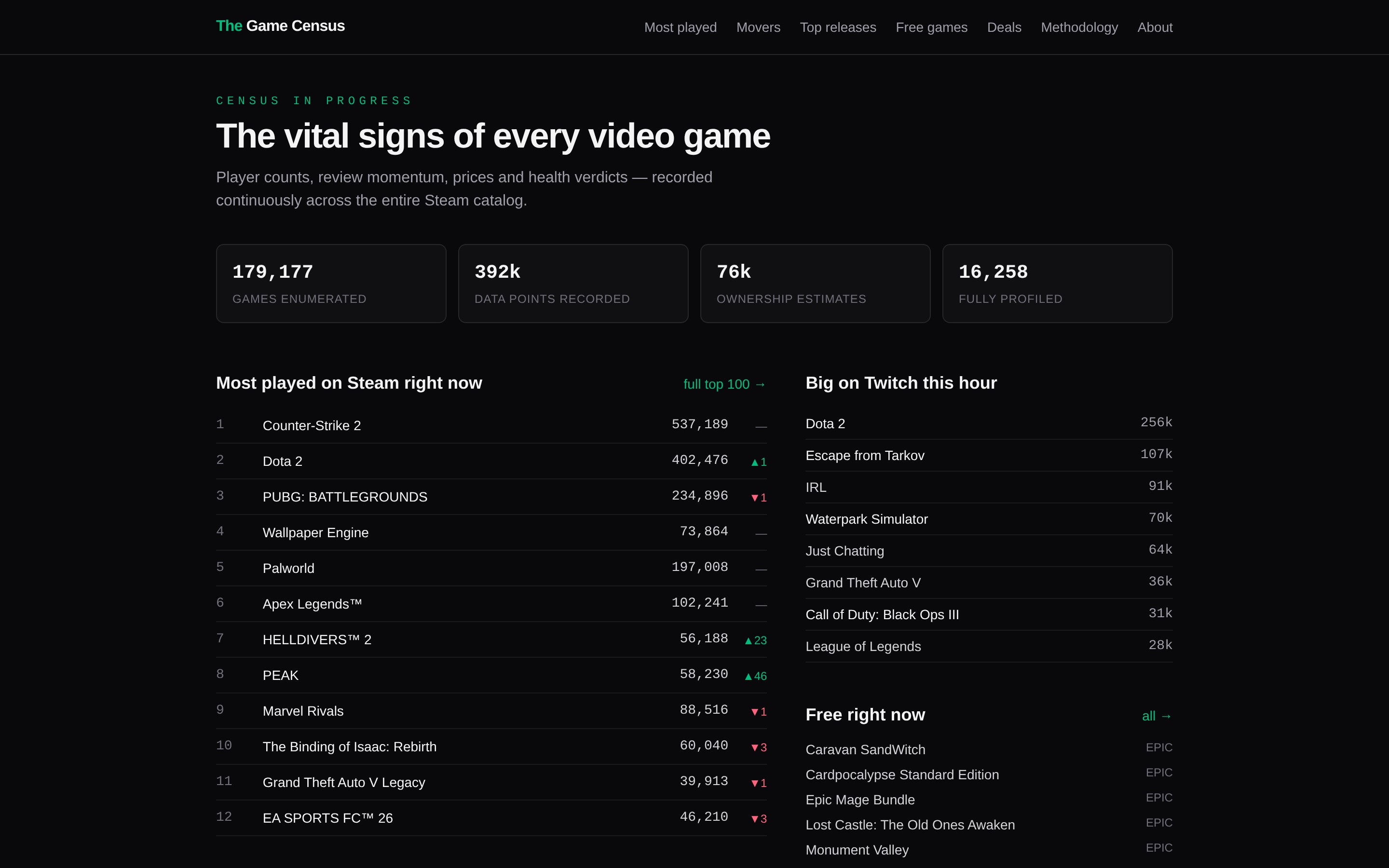Image resolution: width=1389 pixels, height=868 pixels.
Task: Open the PEAK game row
Action: tap(491, 675)
